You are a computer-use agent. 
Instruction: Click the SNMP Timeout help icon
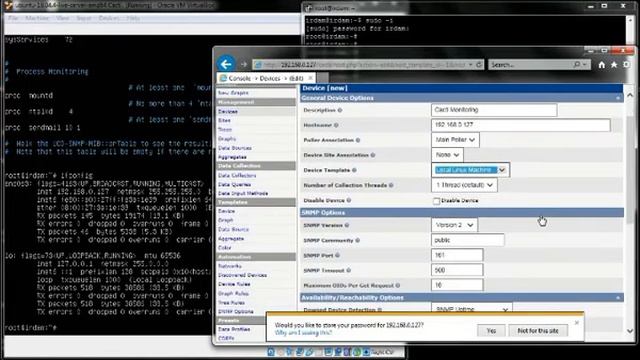349,271
